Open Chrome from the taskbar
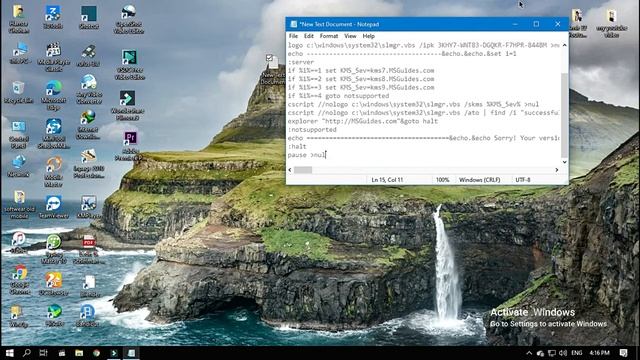 96,353
